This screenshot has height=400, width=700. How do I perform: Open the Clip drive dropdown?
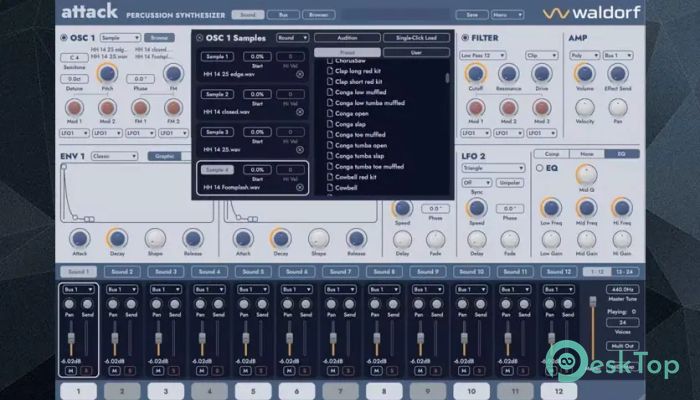(542, 55)
